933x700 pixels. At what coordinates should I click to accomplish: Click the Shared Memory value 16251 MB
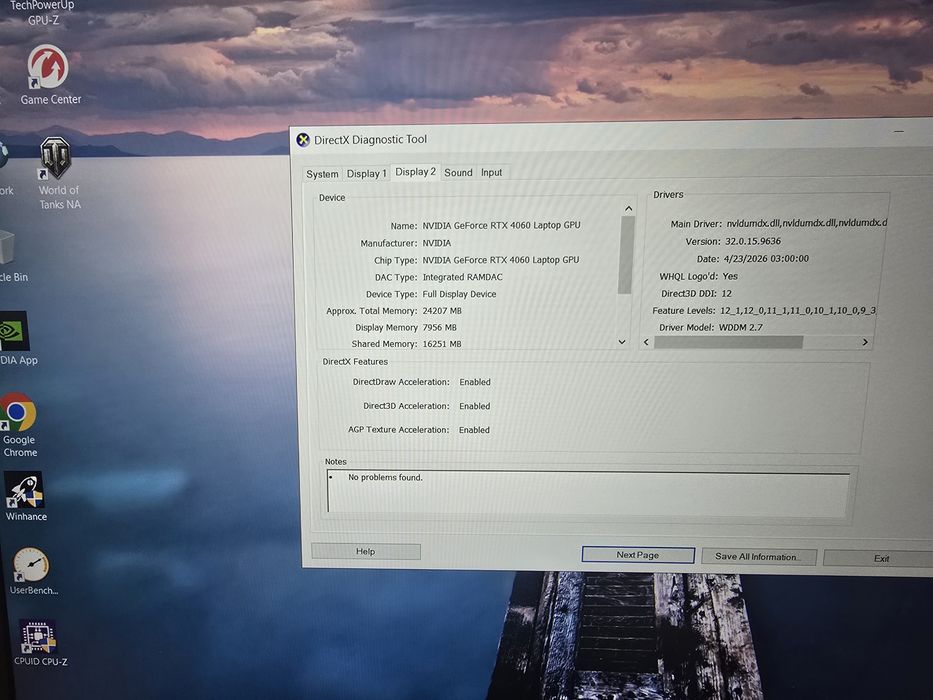point(442,344)
